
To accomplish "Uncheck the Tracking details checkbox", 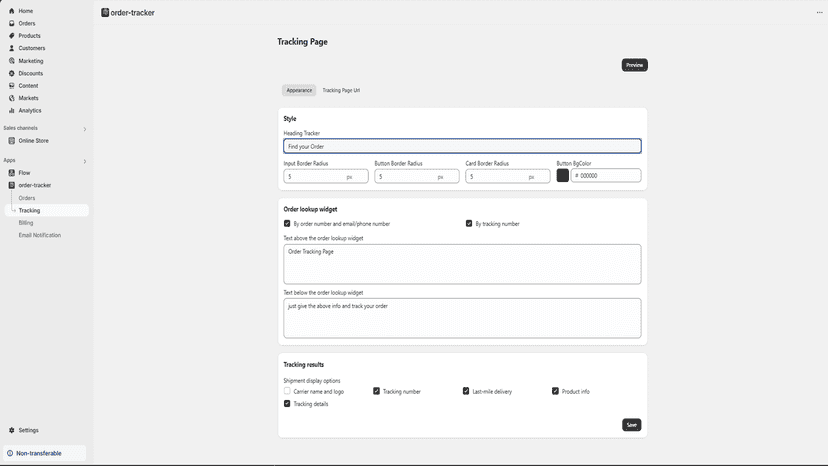I will coord(287,404).
